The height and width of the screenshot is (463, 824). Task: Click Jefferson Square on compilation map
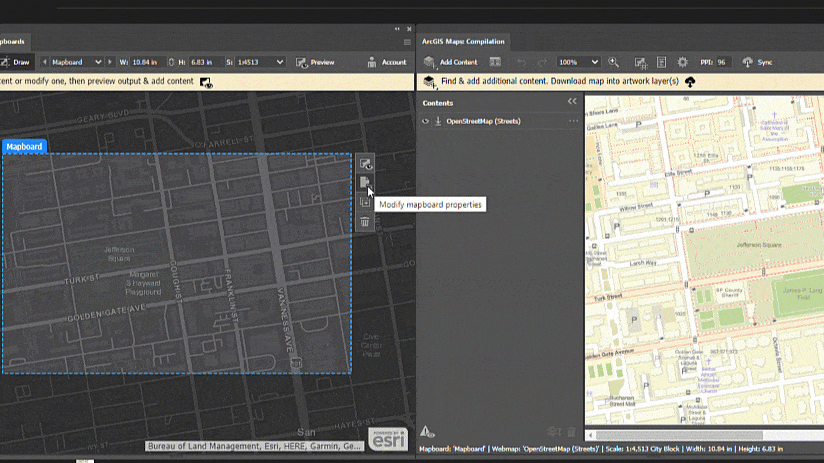coord(759,245)
